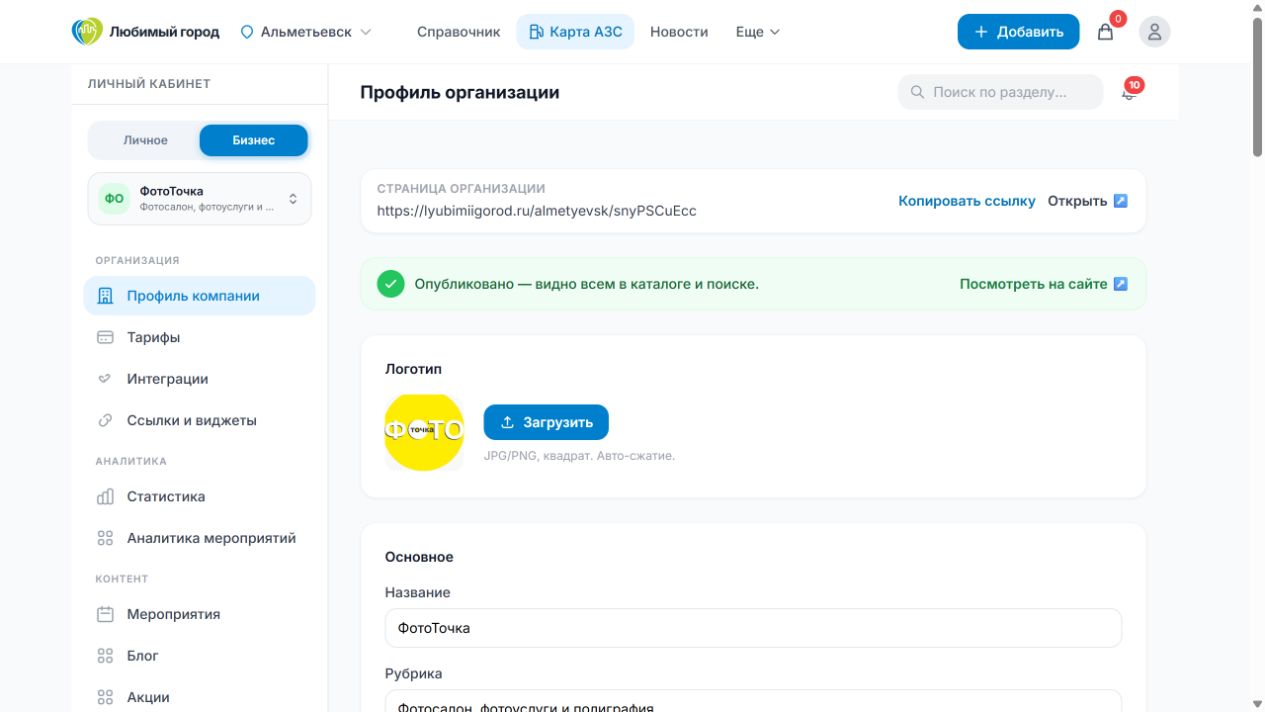
Task: Go to Статистика in sidebar
Action: pos(199,496)
